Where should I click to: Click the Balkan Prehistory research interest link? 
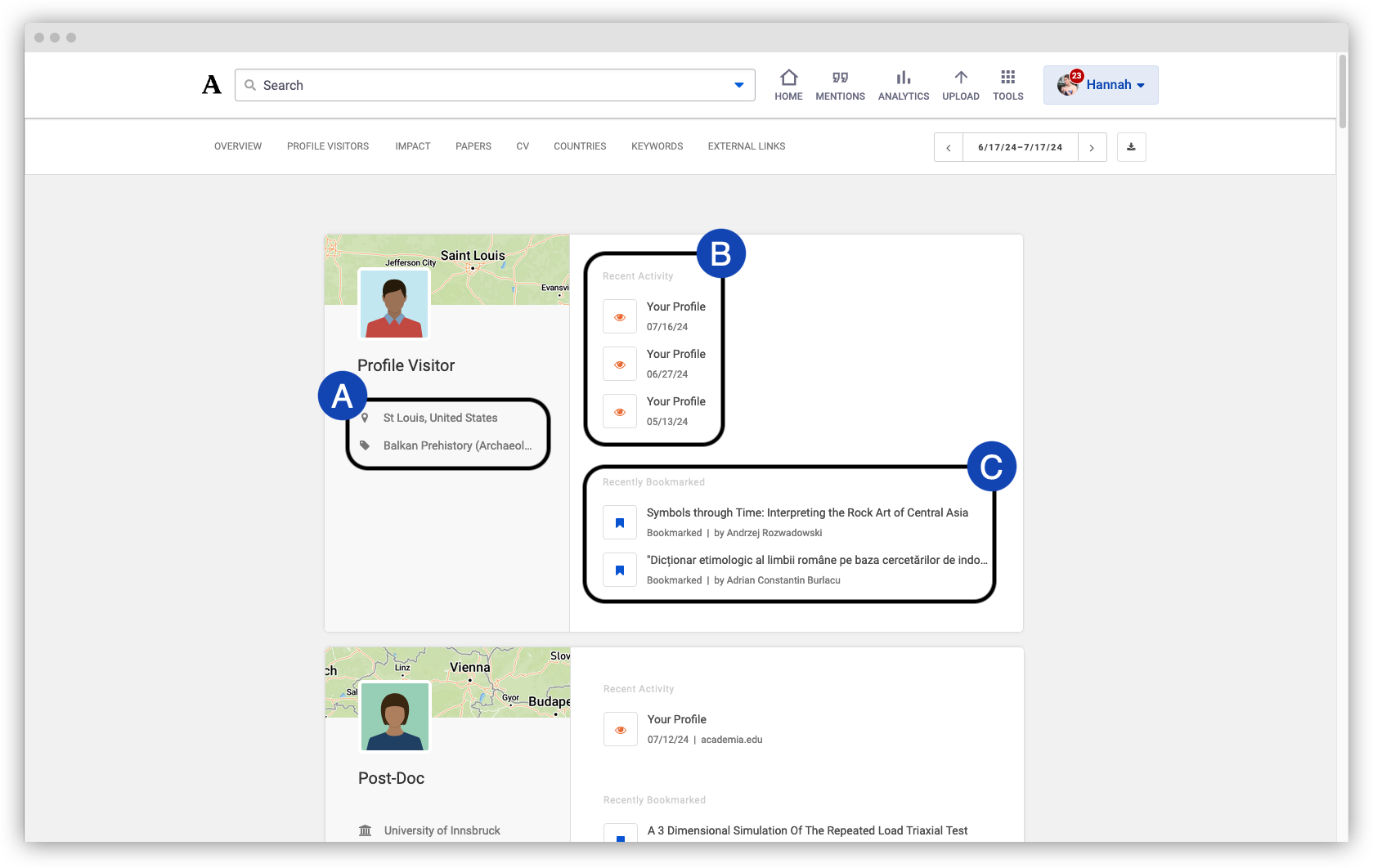pyautogui.click(x=457, y=445)
